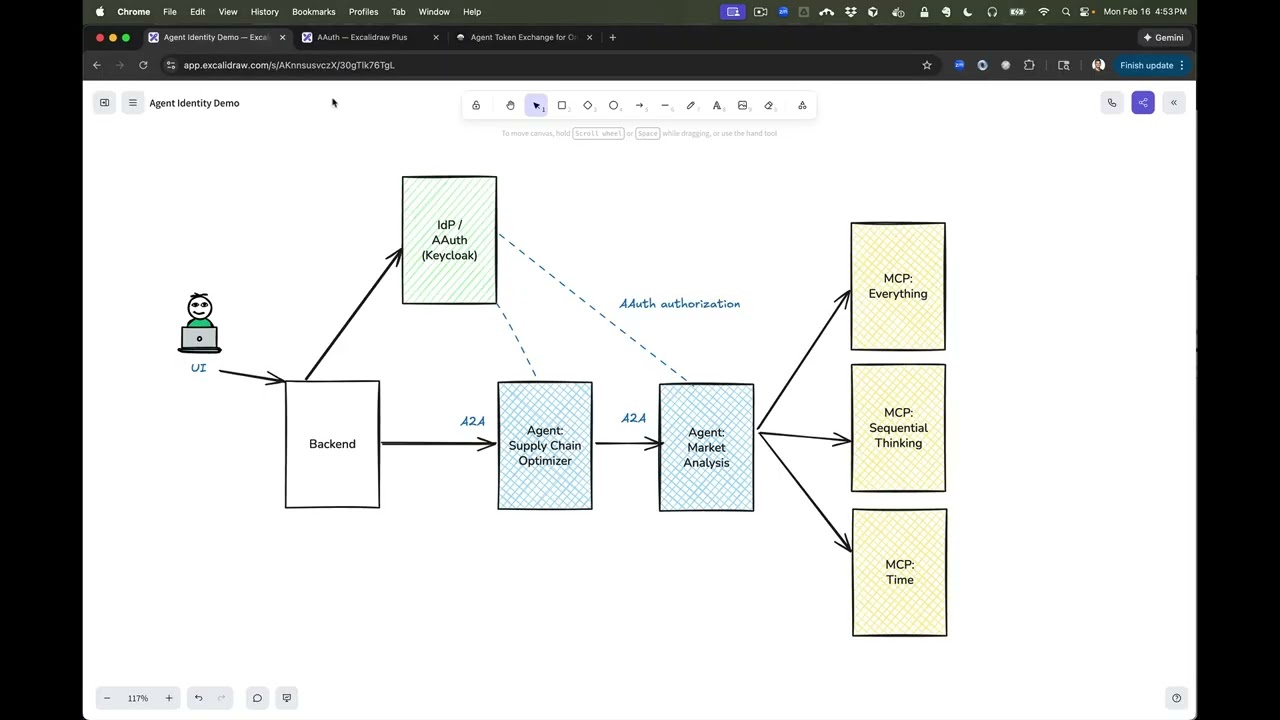Toggle the keep-tool-active lock icon
The image size is (1280, 720).
(476, 105)
